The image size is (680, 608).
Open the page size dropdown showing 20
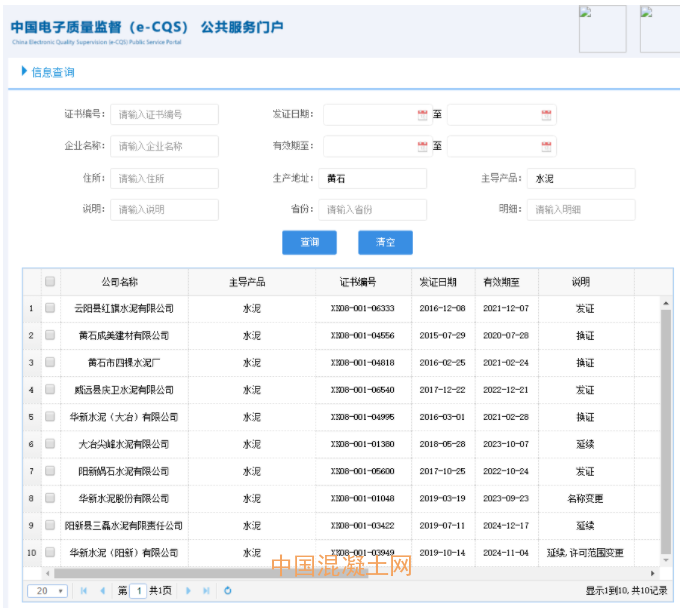[47, 591]
